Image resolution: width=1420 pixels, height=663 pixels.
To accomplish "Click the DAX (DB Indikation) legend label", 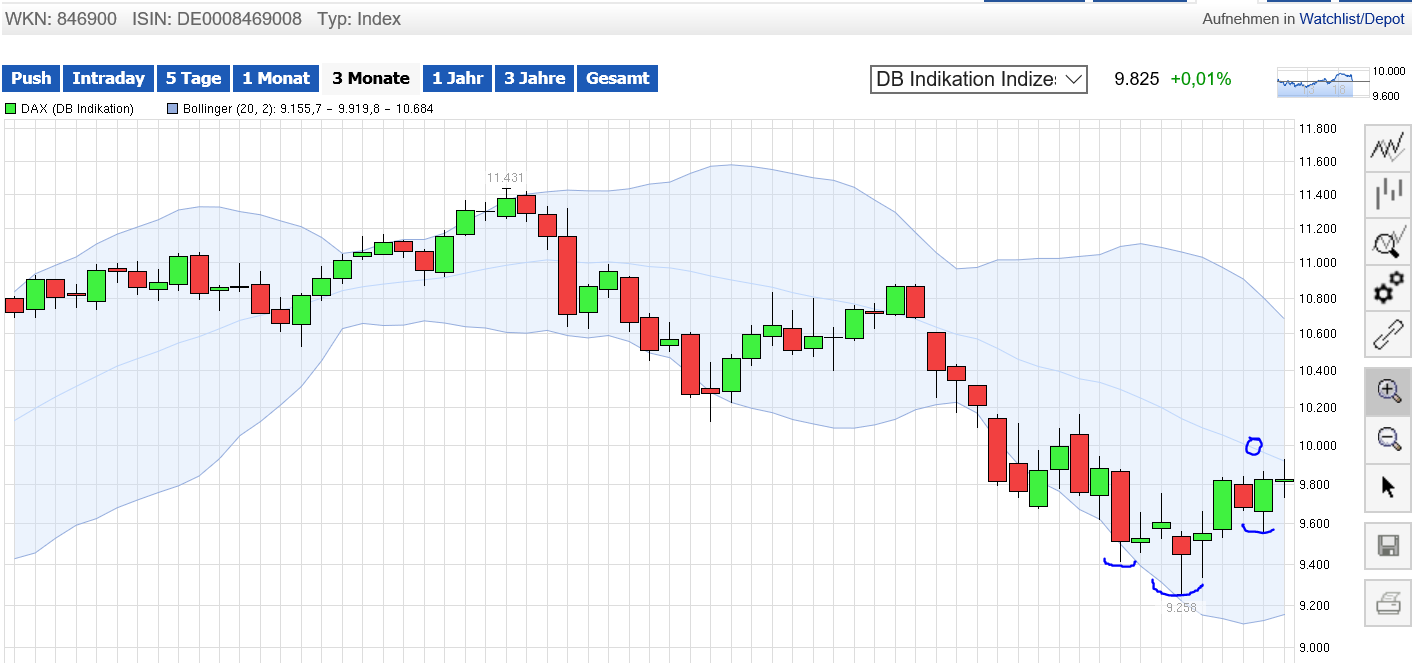I will tap(77, 108).
